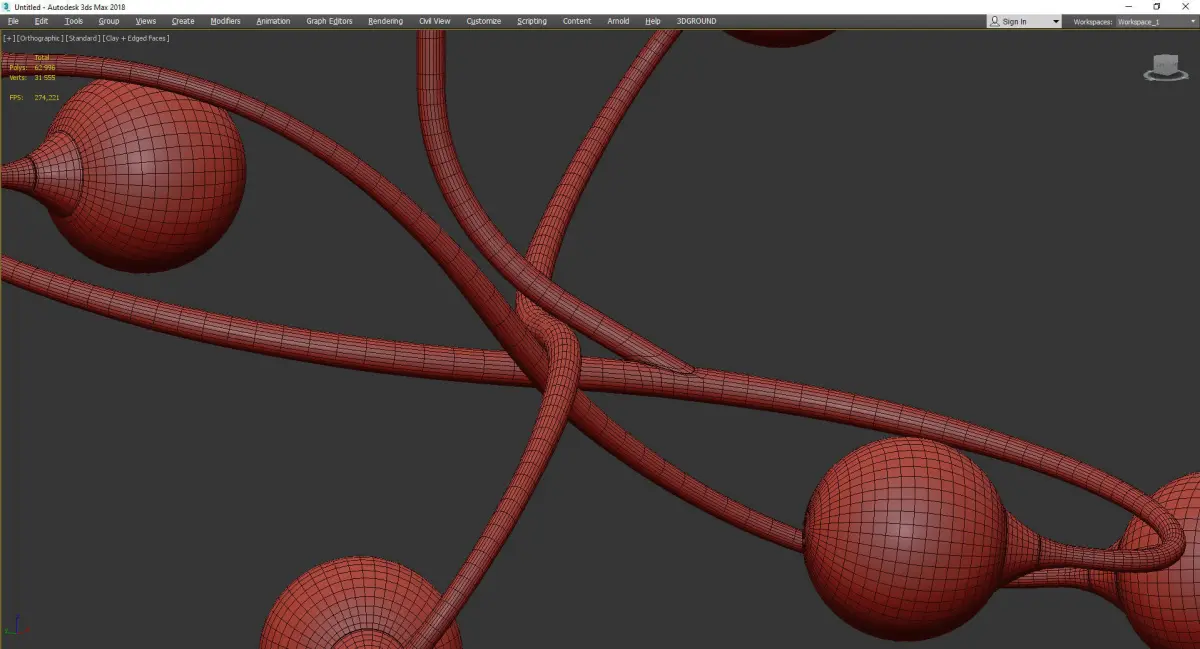Viewport: 1200px width, 649px height.
Task: Open the Edit menu
Action: [x=41, y=21]
